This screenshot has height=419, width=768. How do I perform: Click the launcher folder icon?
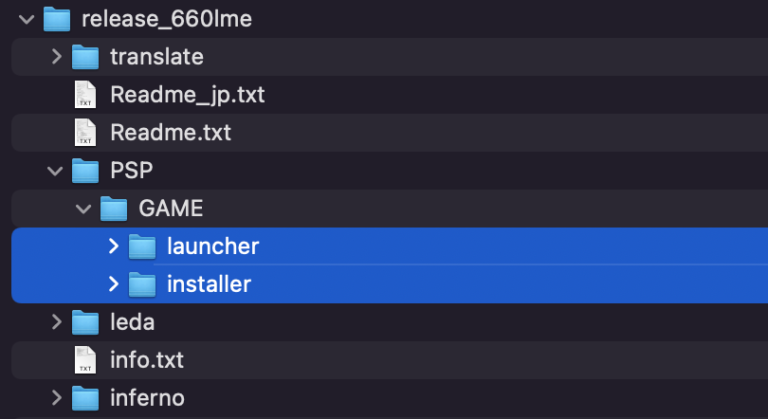tap(143, 246)
